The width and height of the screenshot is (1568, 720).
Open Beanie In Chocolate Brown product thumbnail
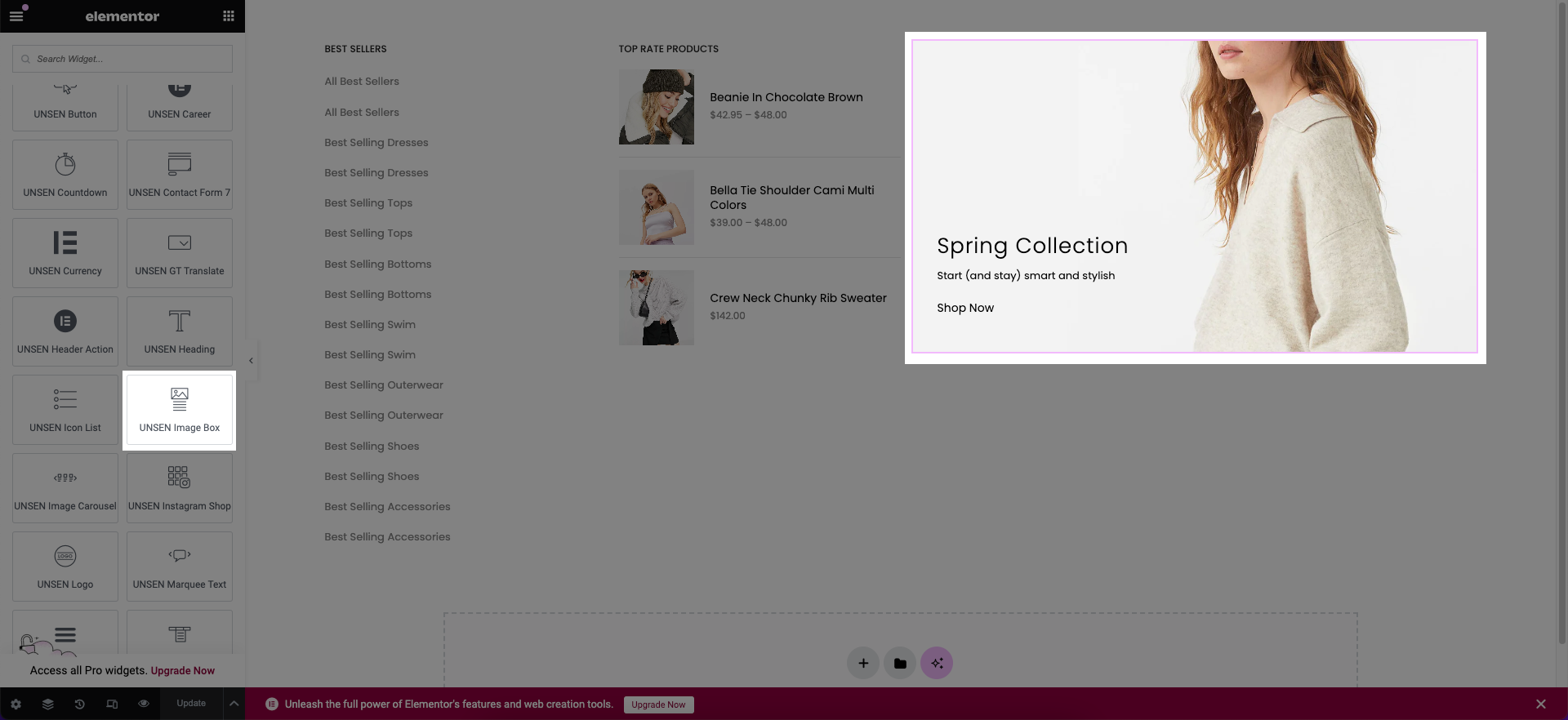(x=657, y=107)
